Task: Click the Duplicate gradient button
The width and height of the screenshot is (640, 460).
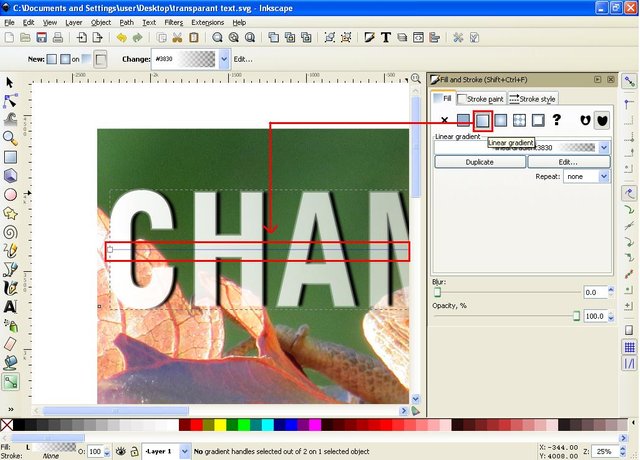Action: click(x=480, y=162)
